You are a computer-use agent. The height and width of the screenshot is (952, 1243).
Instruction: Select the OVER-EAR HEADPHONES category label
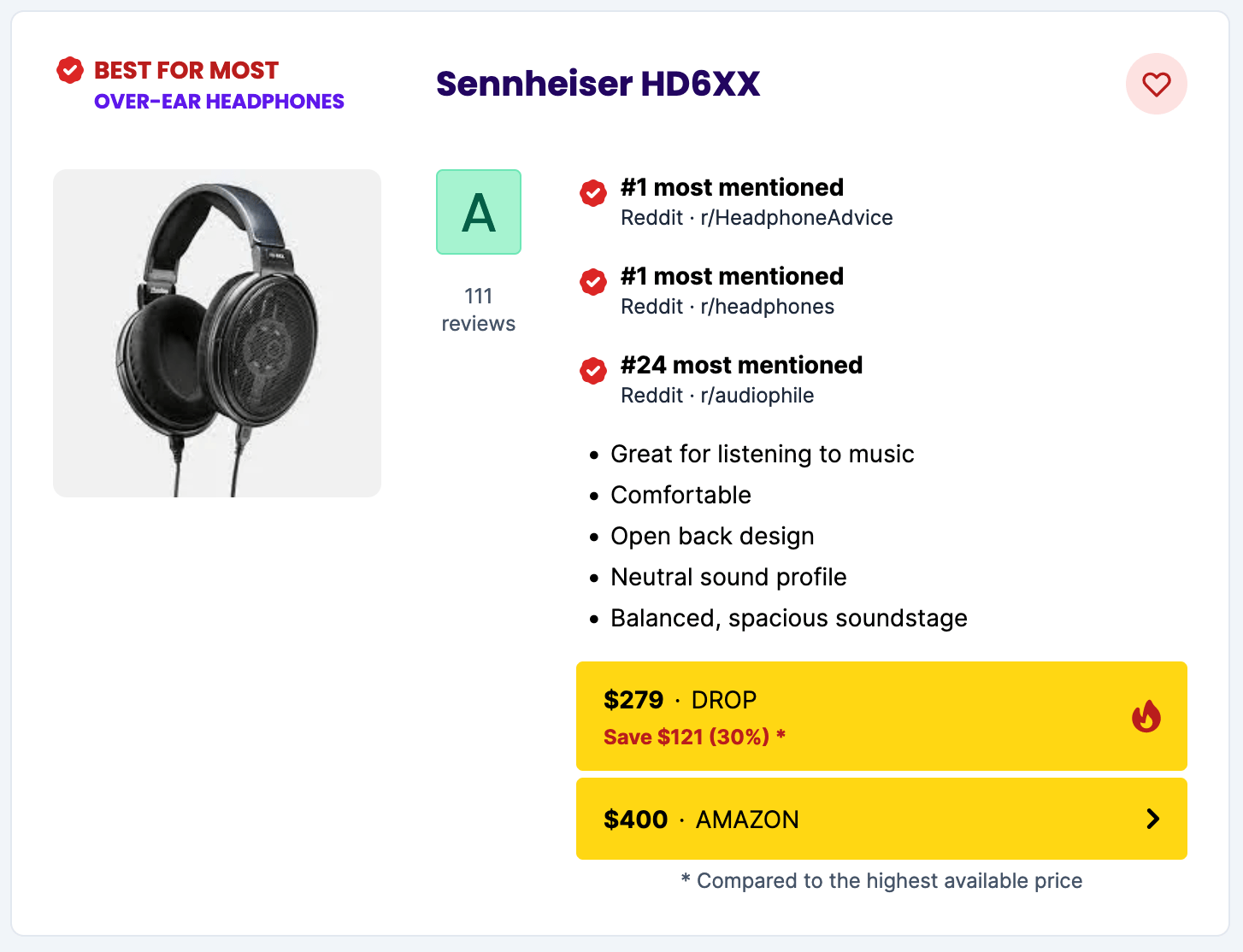point(218,102)
